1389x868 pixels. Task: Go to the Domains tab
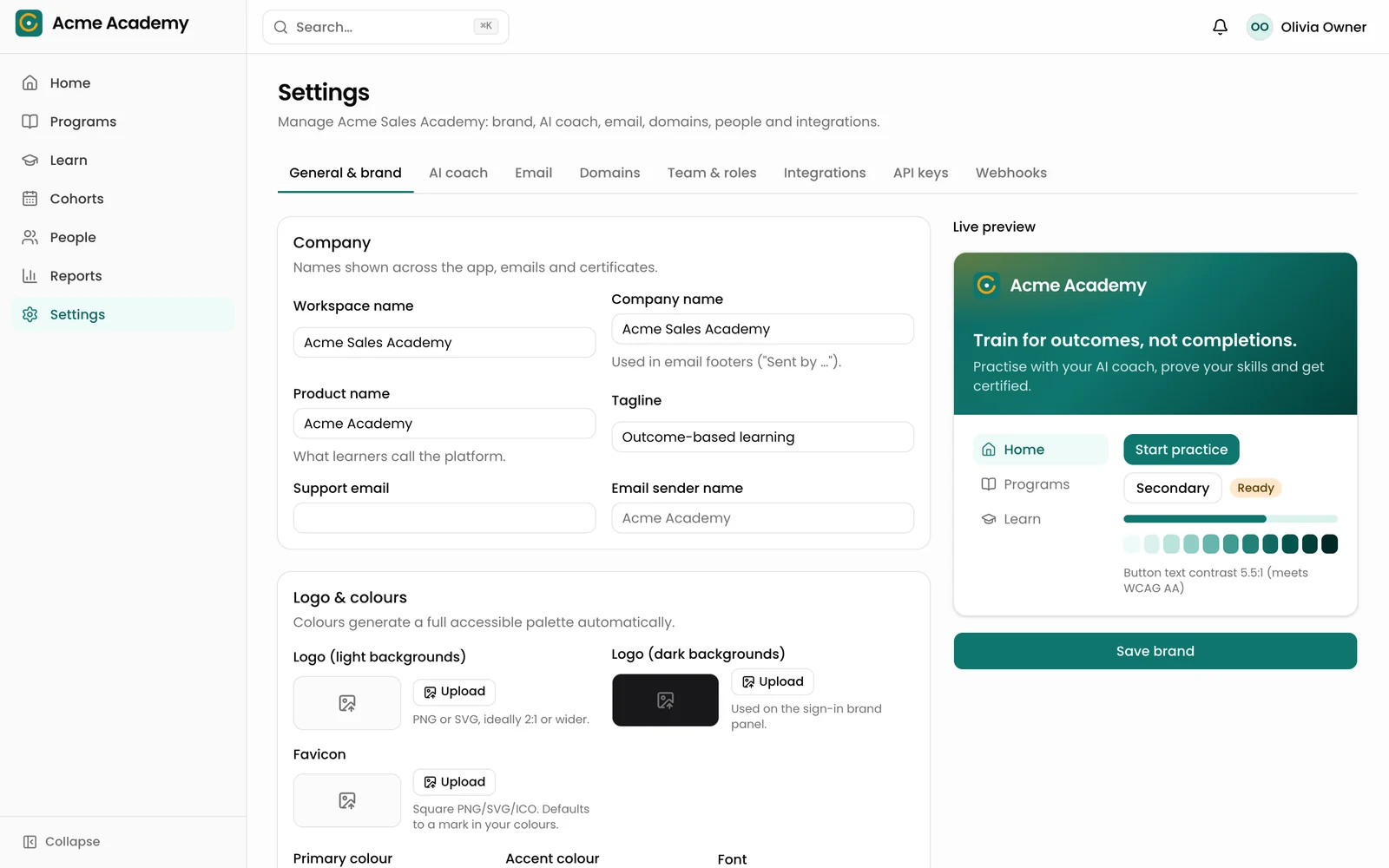(x=609, y=173)
